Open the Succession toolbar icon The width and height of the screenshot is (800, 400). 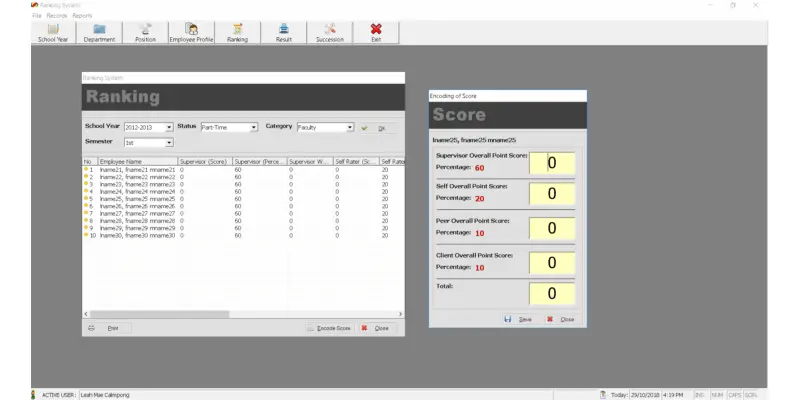tap(329, 33)
